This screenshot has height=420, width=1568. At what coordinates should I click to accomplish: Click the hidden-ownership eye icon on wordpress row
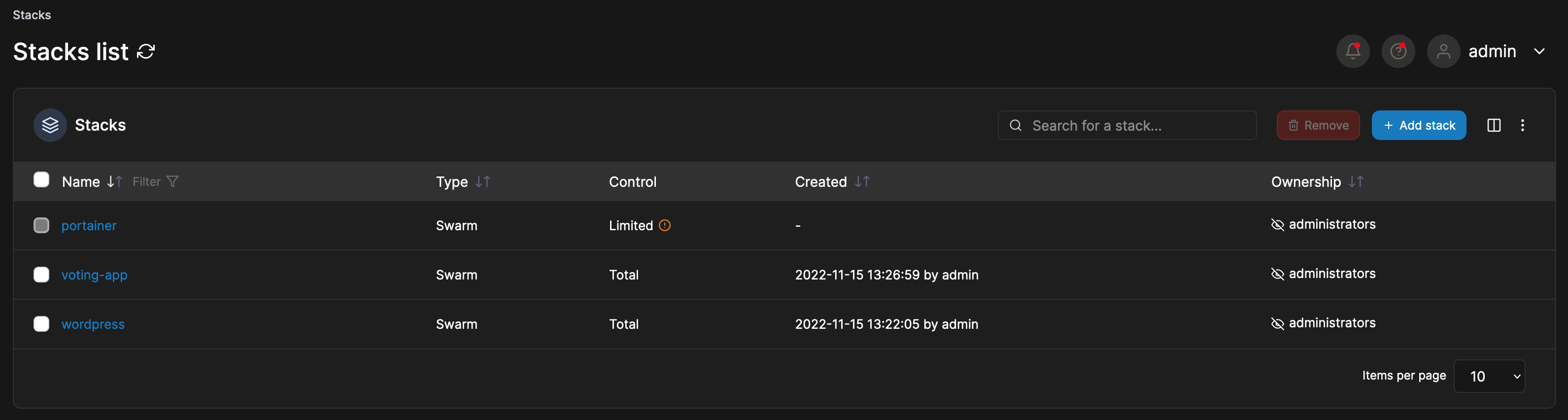1279,323
